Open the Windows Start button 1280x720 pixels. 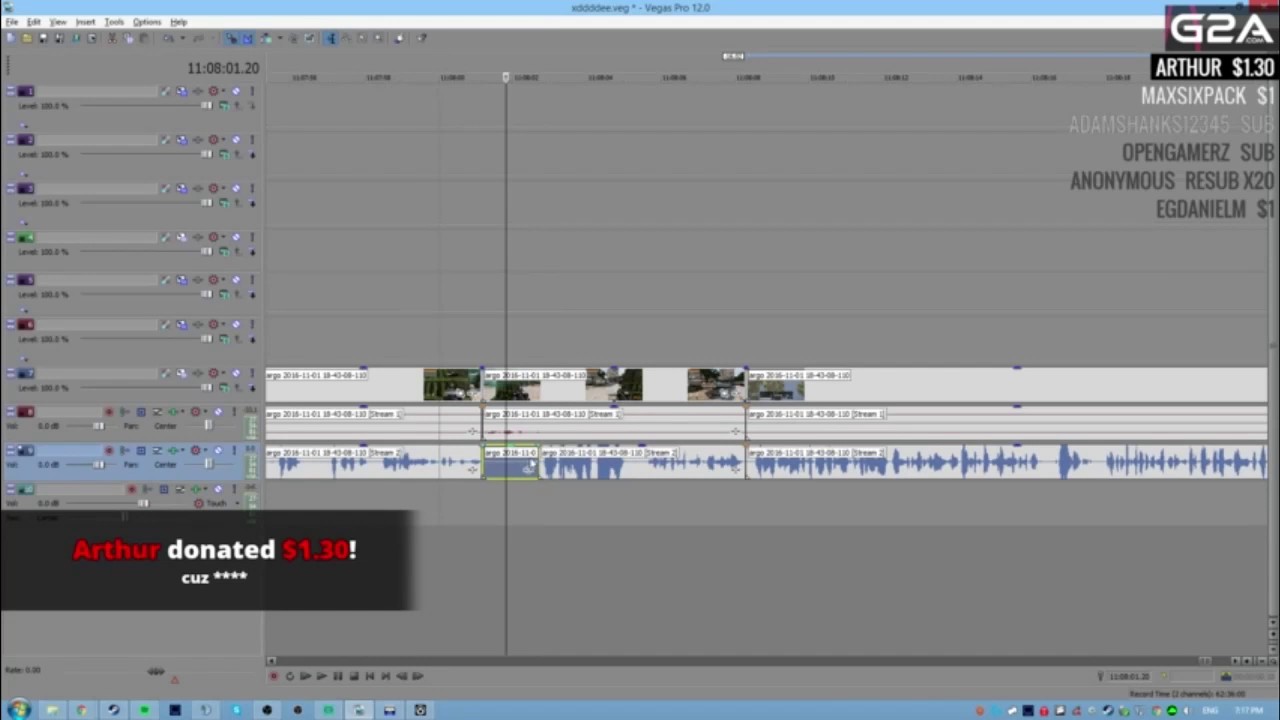tap(18, 710)
